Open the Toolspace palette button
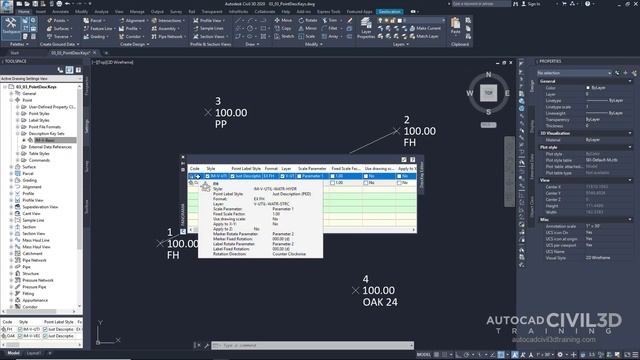The height and width of the screenshot is (360, 640). 10,27
